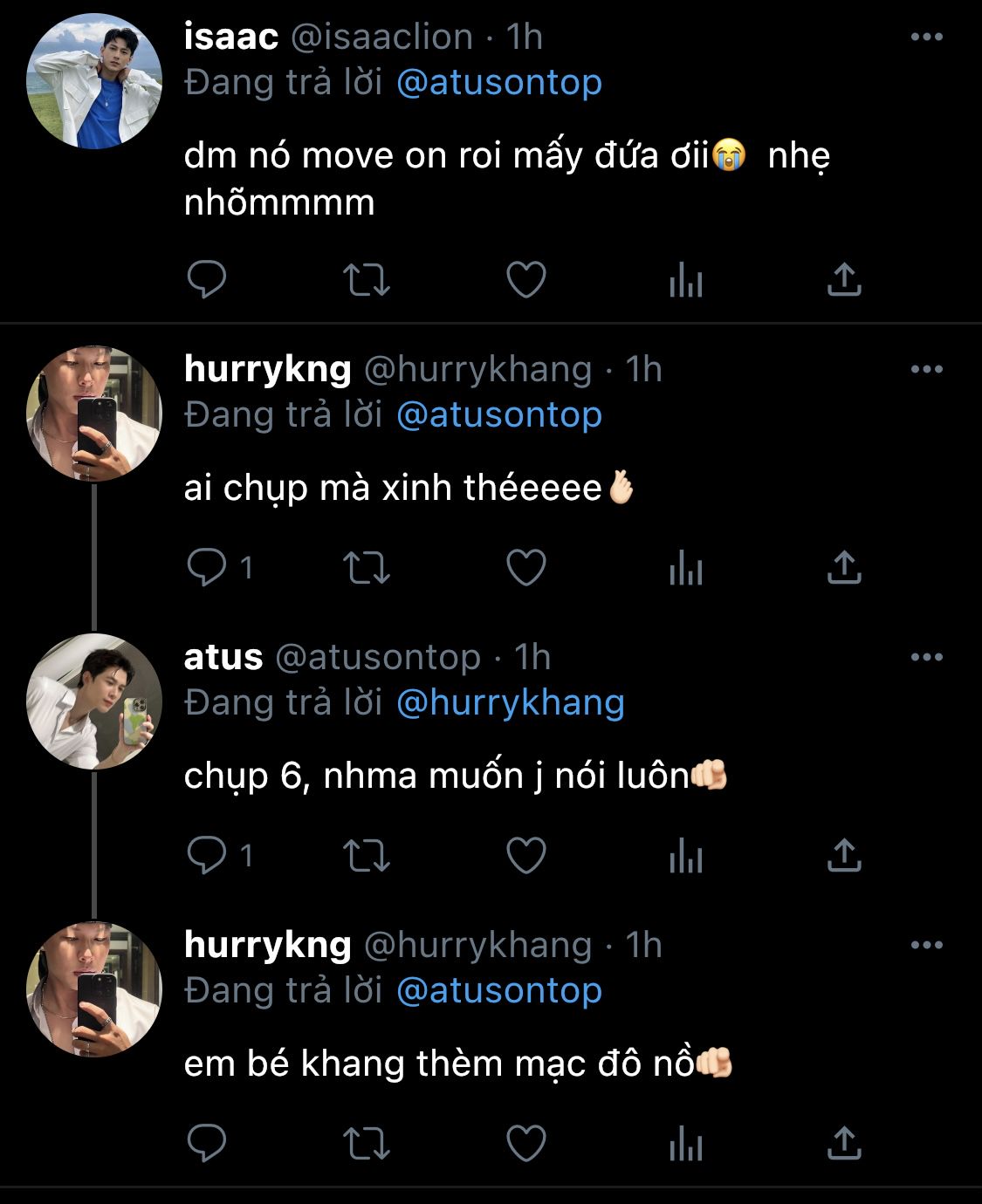Open @atusontop mention in isaac's tweet

click(x=498, y=83)
